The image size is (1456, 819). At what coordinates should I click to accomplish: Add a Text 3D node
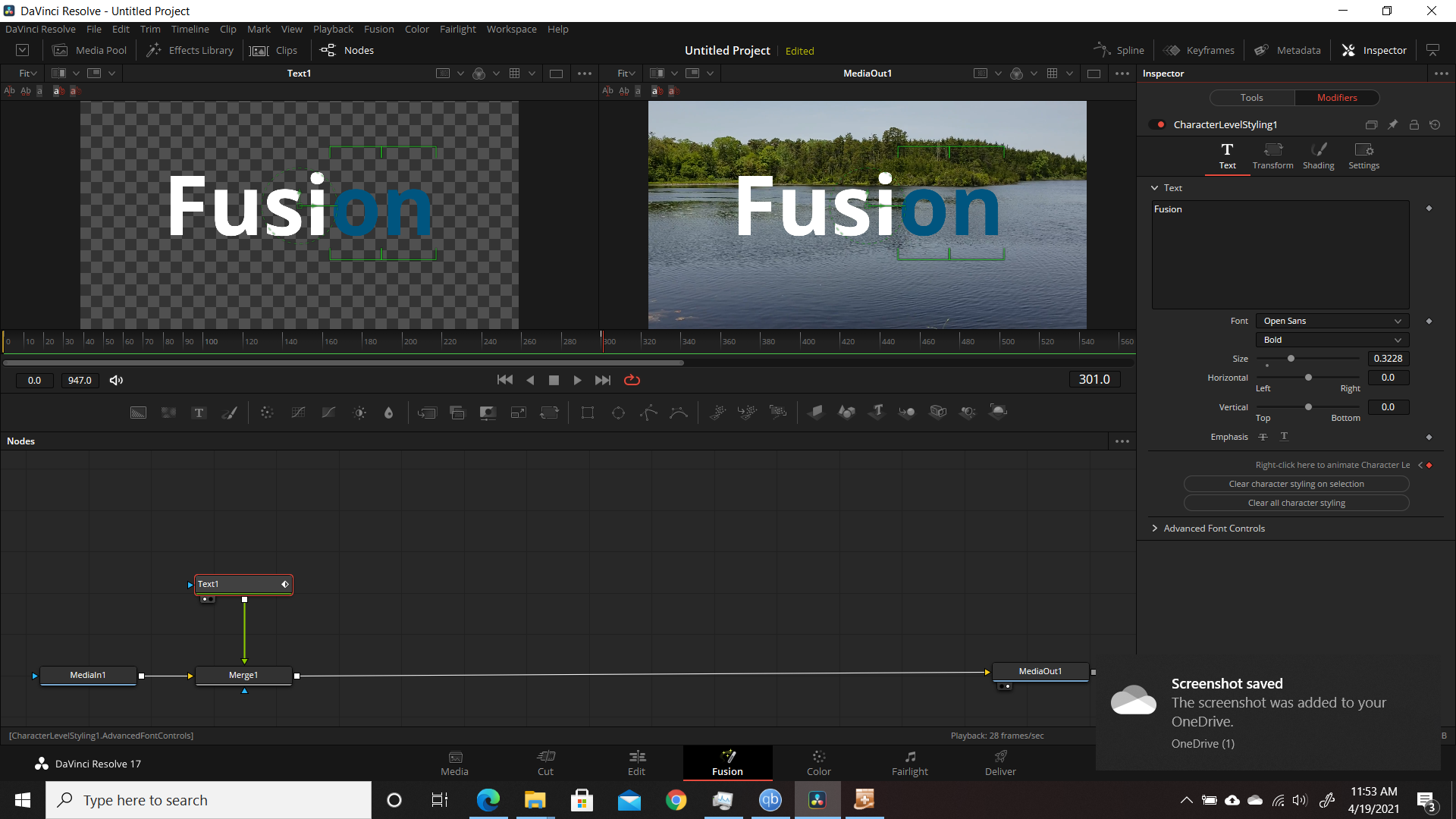[877, 412]
